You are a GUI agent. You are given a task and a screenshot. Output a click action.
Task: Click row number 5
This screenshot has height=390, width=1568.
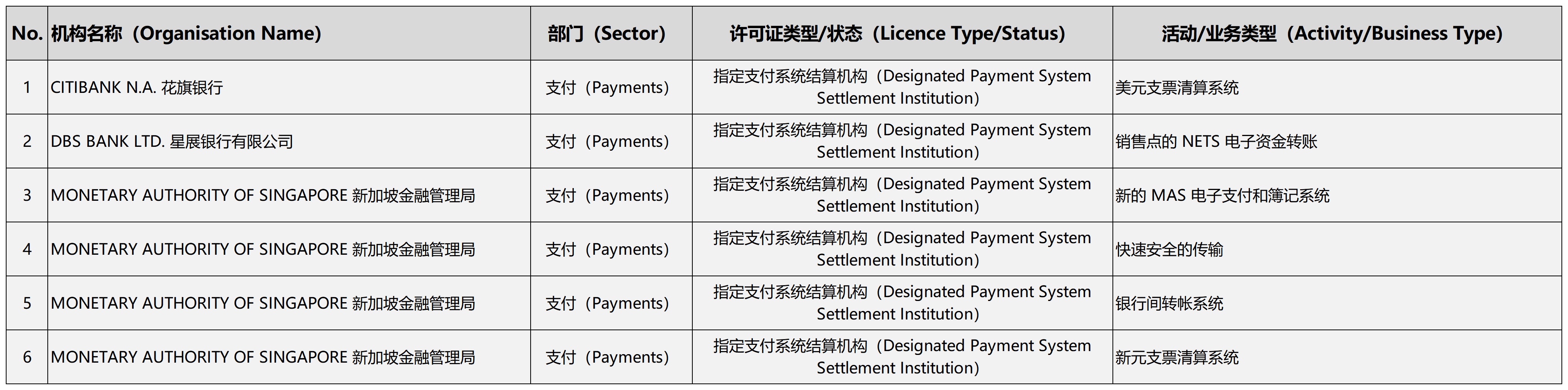pyautogui.click(x=27, y=303)
